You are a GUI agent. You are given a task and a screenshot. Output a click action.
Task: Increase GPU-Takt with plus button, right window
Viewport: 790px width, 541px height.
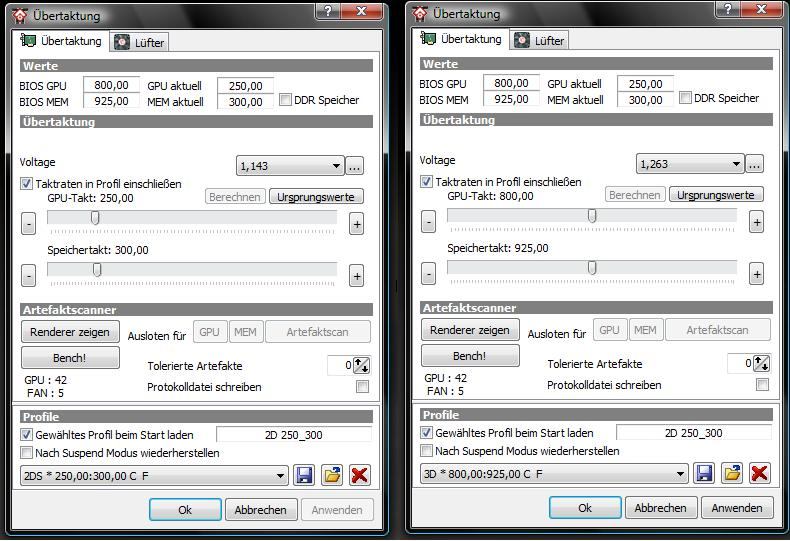[757, 222]
